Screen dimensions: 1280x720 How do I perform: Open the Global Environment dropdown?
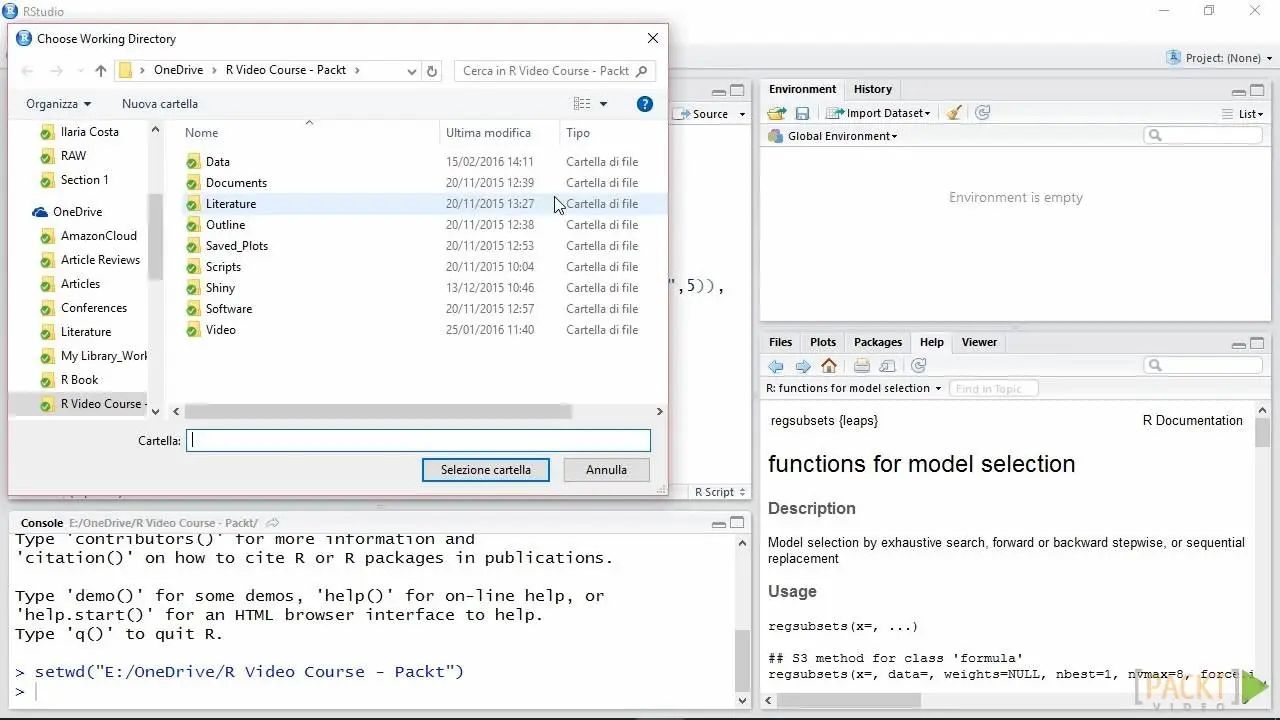(x=832, y=136)
